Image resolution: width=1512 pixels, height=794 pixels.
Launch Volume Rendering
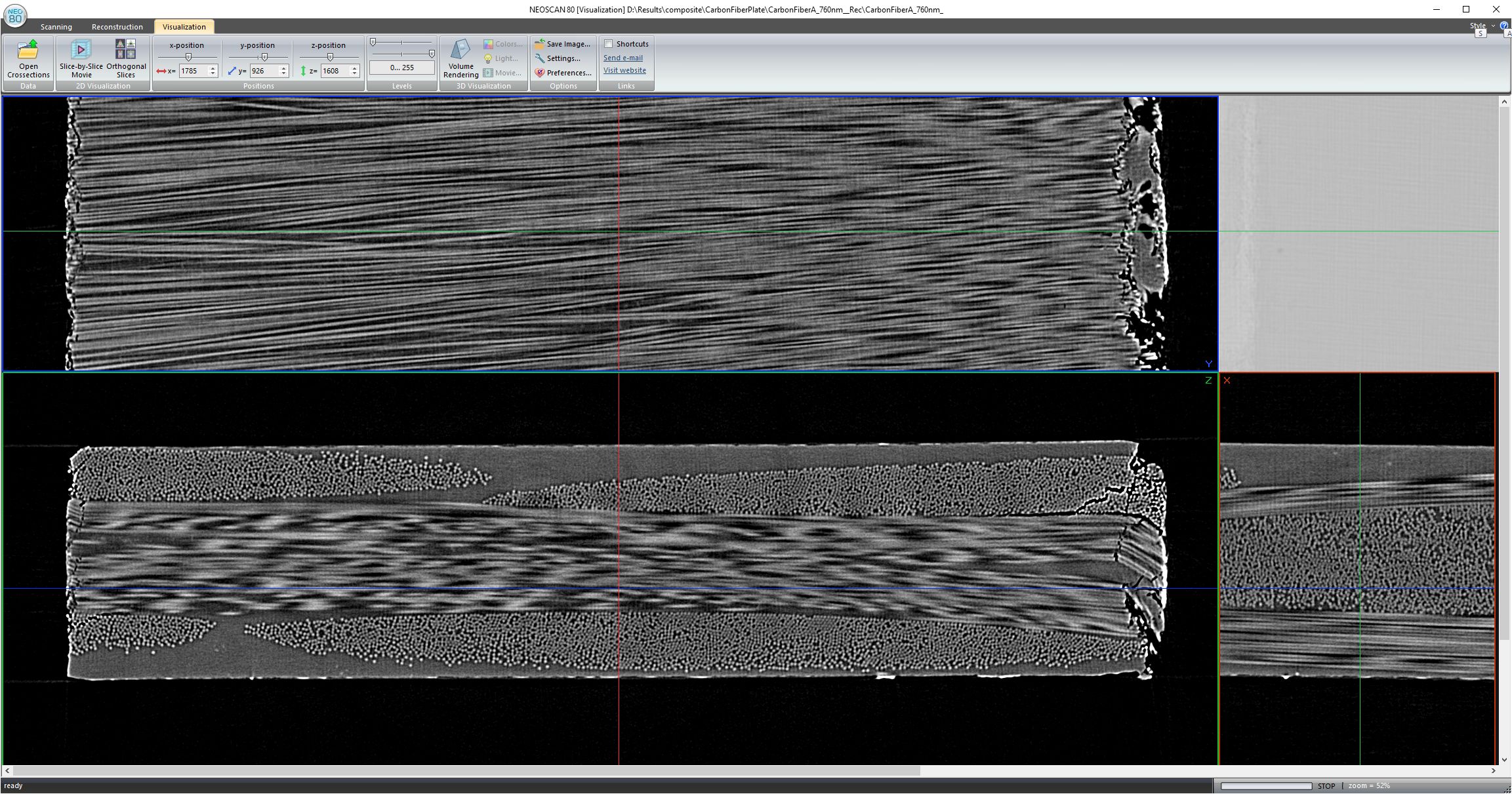pos(460,59)
